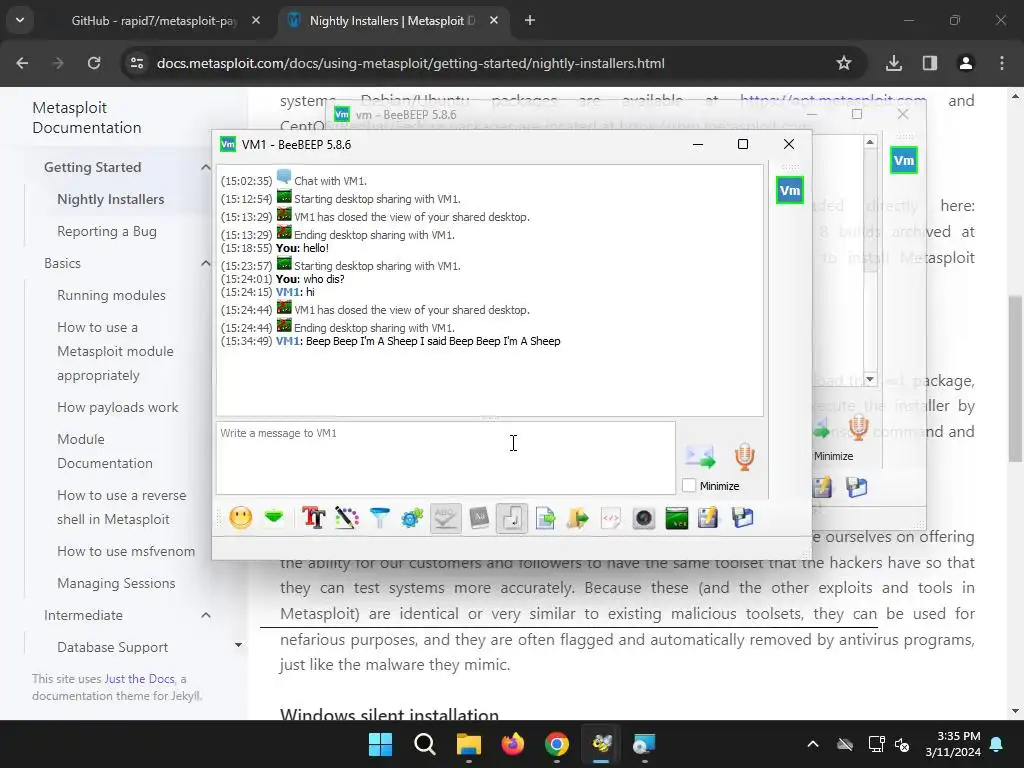The width and height of the screenshot is (1024, 768).
Task: Click the microphone icon in the background vm window
Action: (859, 428)
